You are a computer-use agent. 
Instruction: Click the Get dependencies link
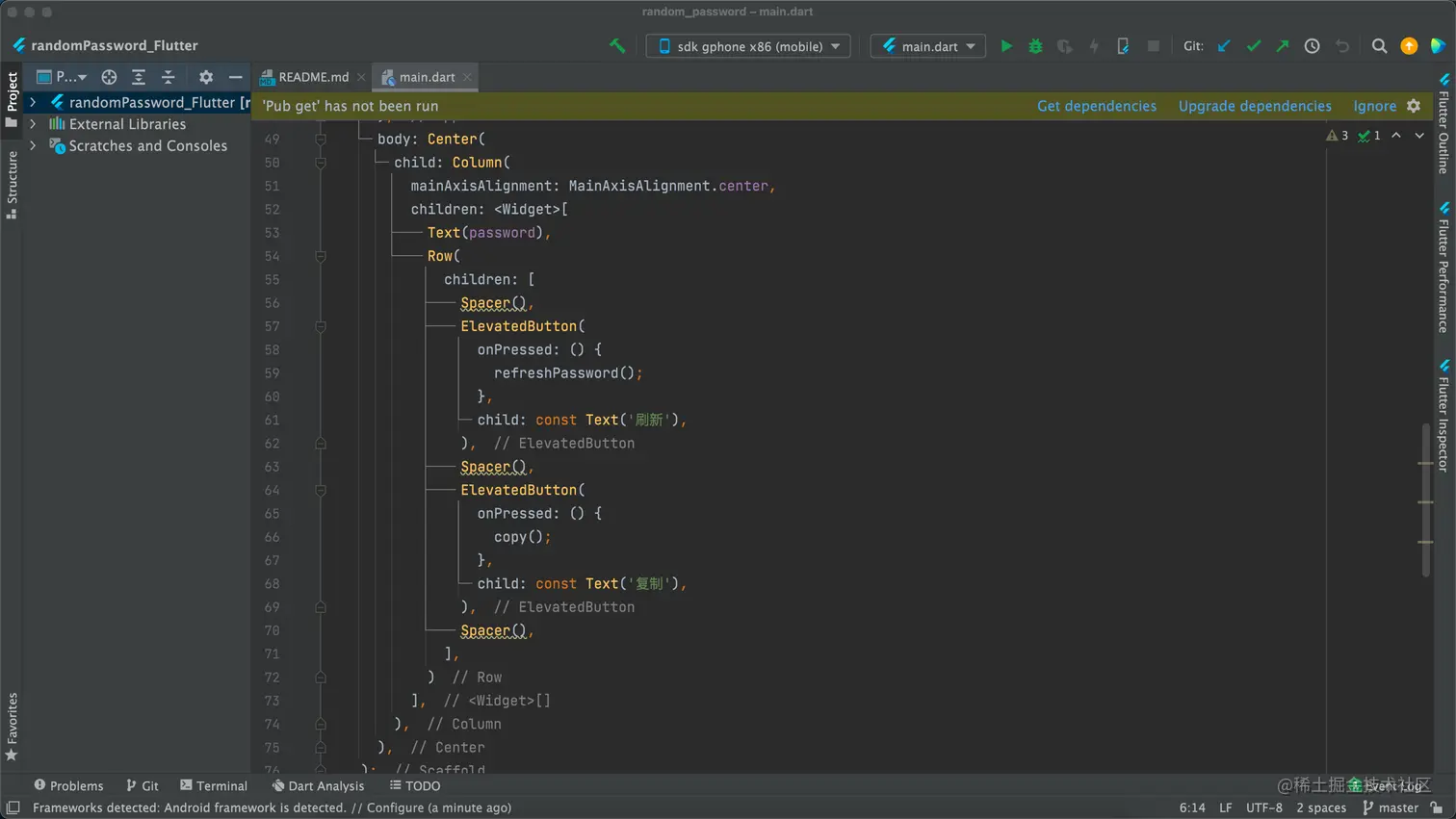tap(1097, 106)
